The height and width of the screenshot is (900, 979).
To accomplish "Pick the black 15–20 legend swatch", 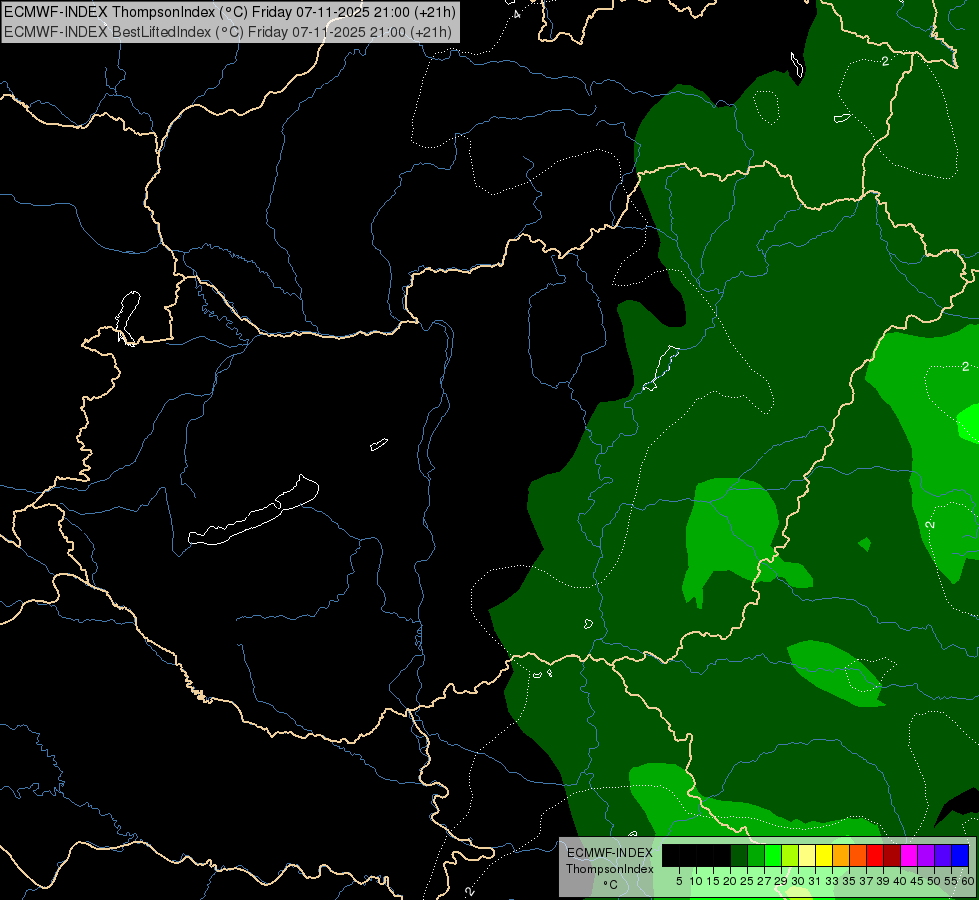I will point(722,855).
